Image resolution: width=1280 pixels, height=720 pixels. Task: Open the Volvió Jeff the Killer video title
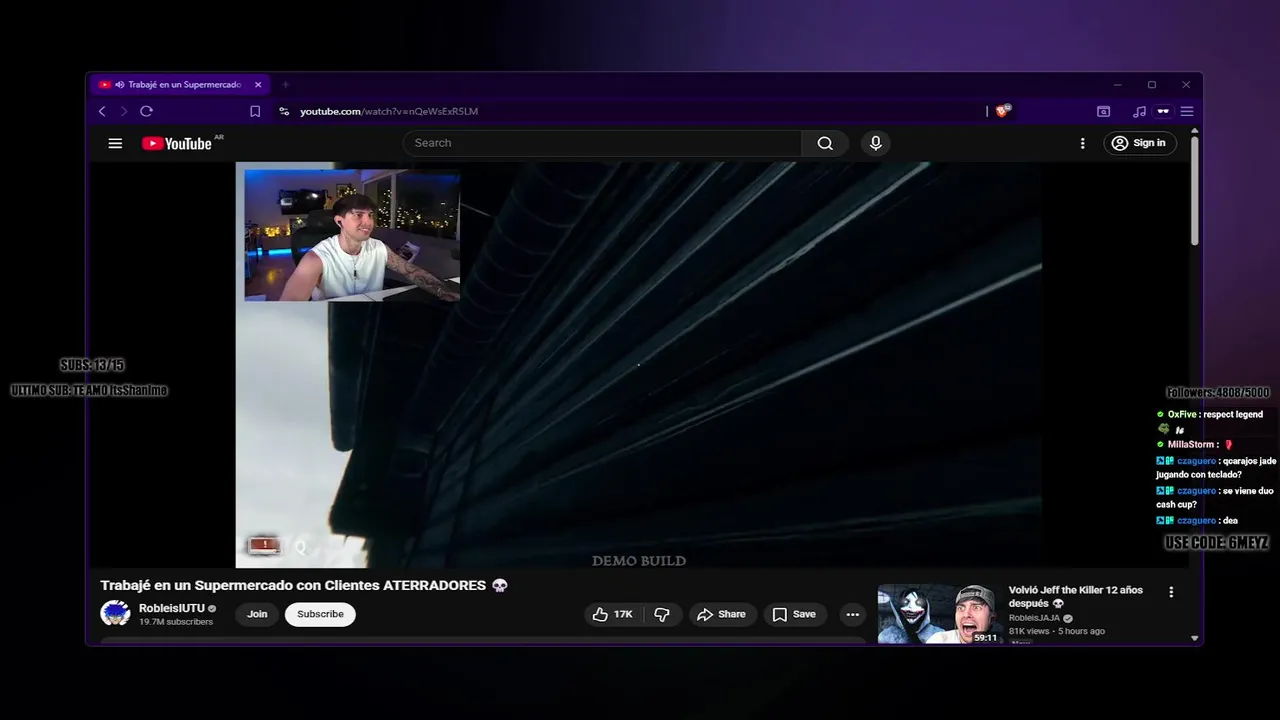click(x=1075, y=597)
